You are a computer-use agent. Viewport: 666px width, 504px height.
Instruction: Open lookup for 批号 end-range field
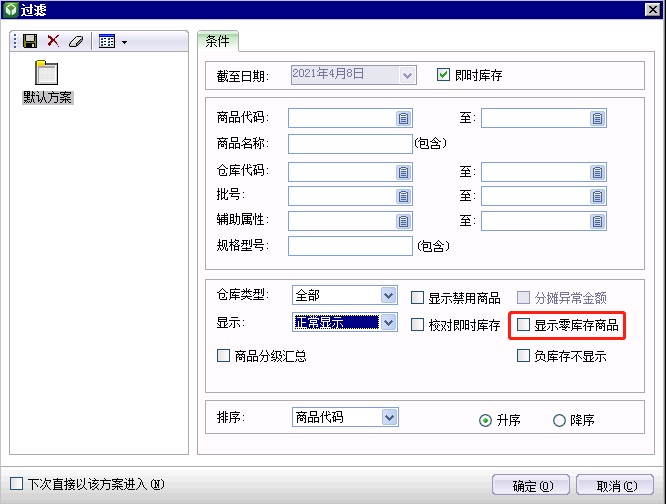596,195
